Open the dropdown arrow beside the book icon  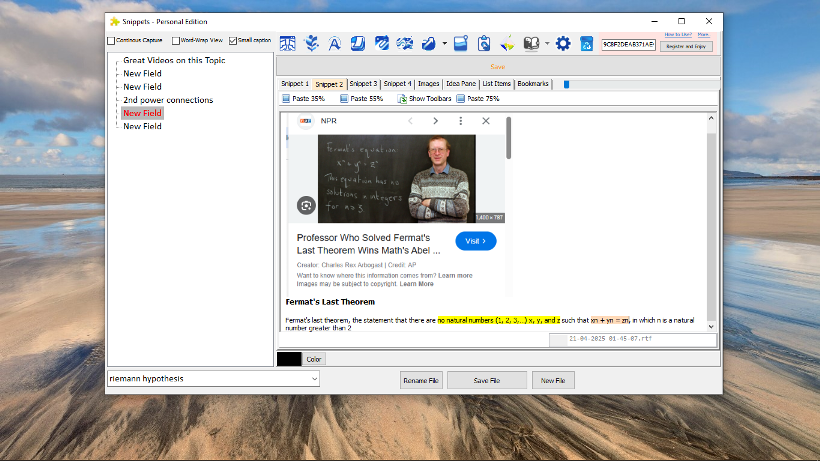coord(547,43)
